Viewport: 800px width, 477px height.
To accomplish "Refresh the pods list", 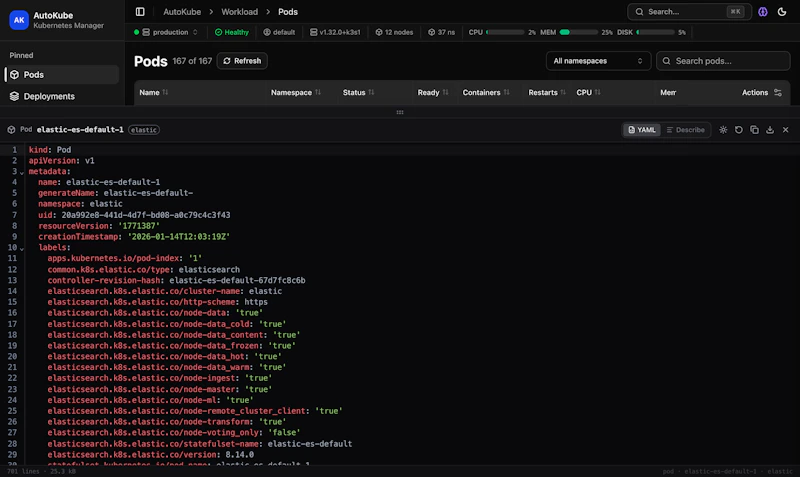I will pos(242,61).
